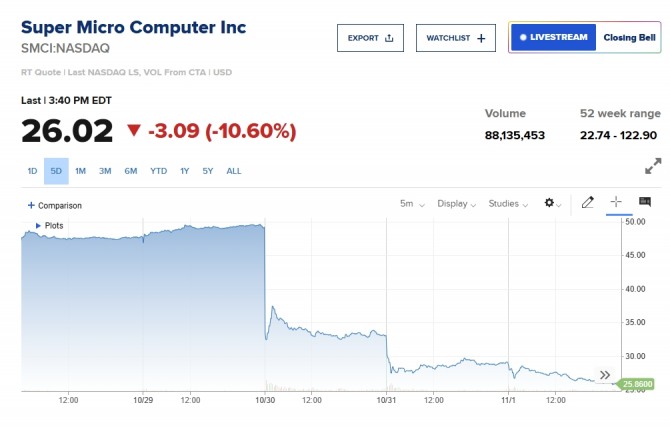Open the Display dropdown

tap(456, 203)
